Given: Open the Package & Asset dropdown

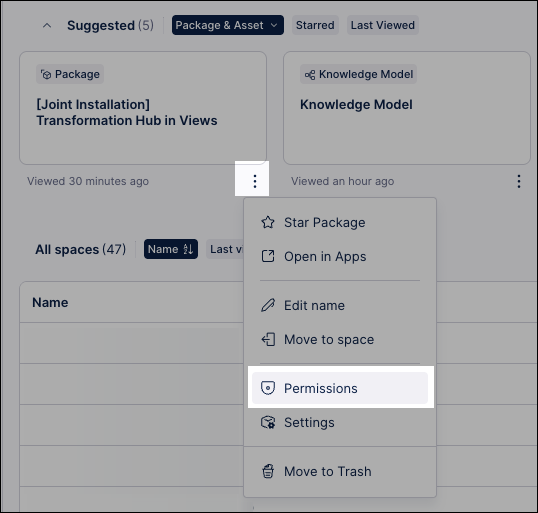Looking at the screenshot, I should [x=227, y=25].
